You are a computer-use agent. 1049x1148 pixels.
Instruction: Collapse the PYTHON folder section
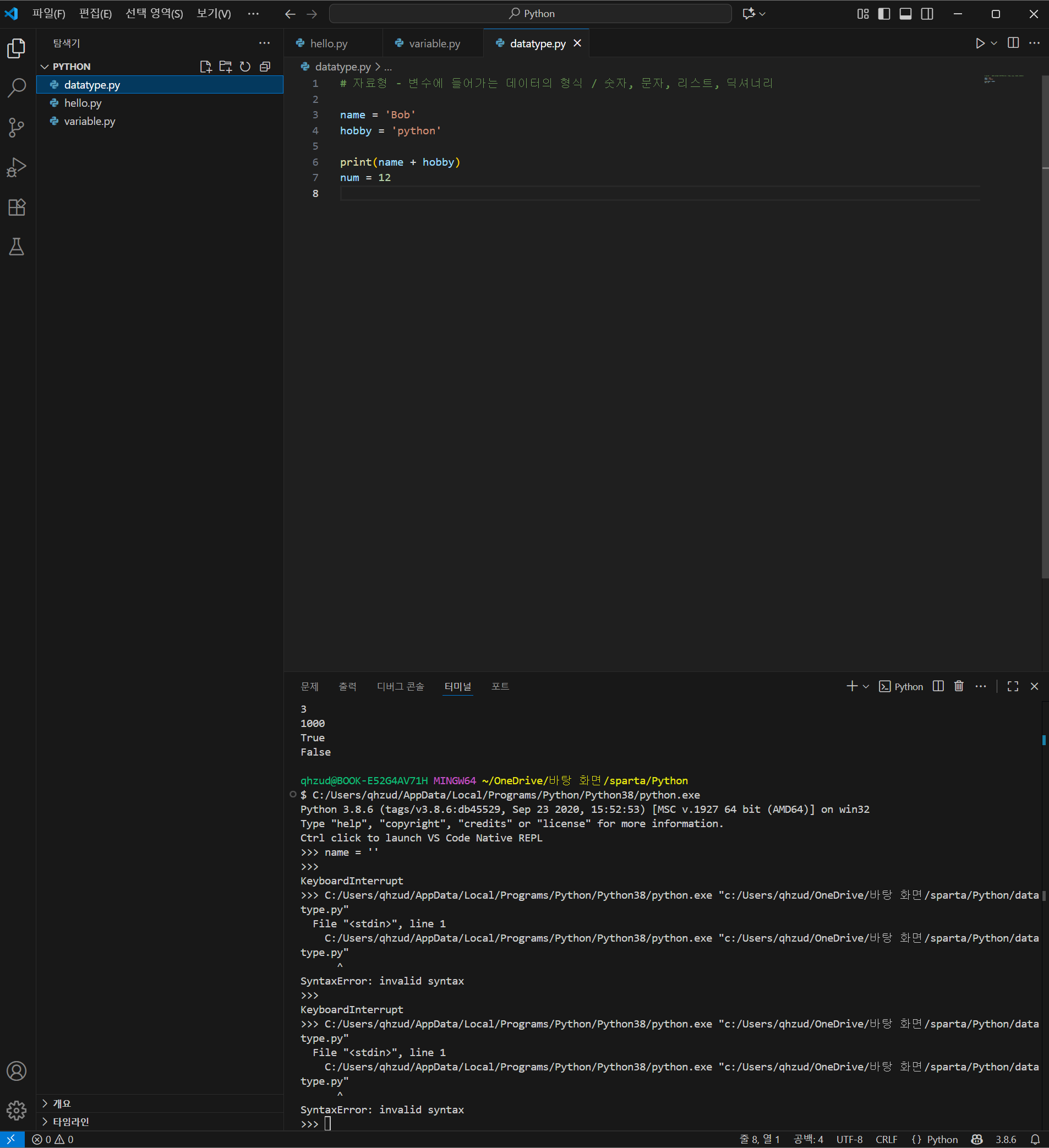[x=160, y=67]
